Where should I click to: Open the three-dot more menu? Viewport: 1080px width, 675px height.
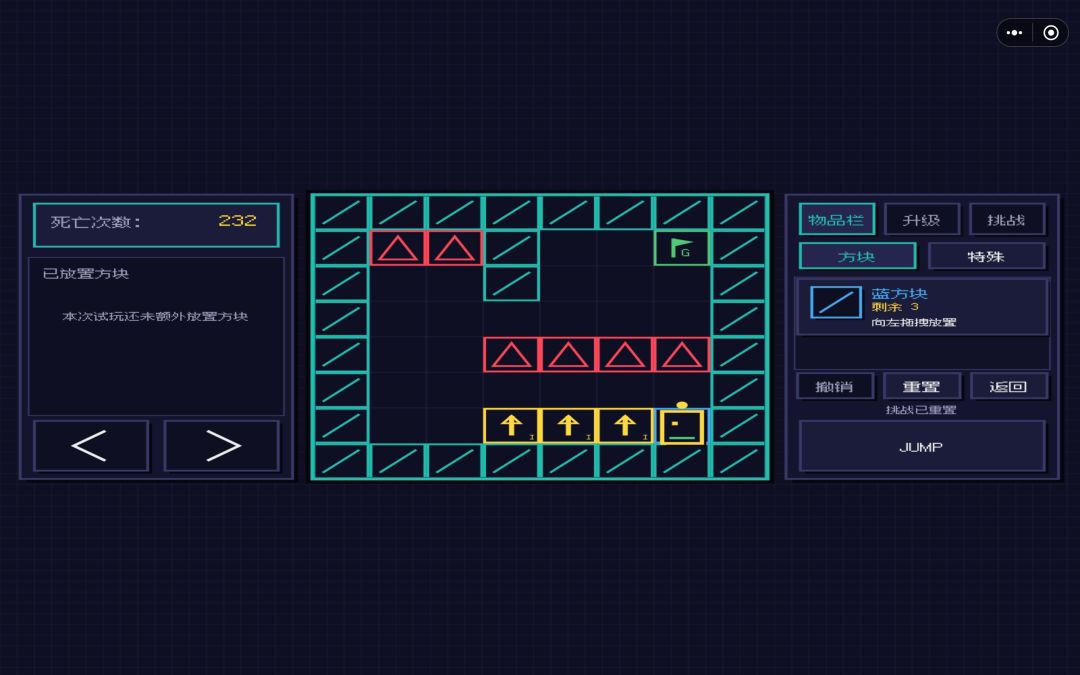coord(1015,32)
